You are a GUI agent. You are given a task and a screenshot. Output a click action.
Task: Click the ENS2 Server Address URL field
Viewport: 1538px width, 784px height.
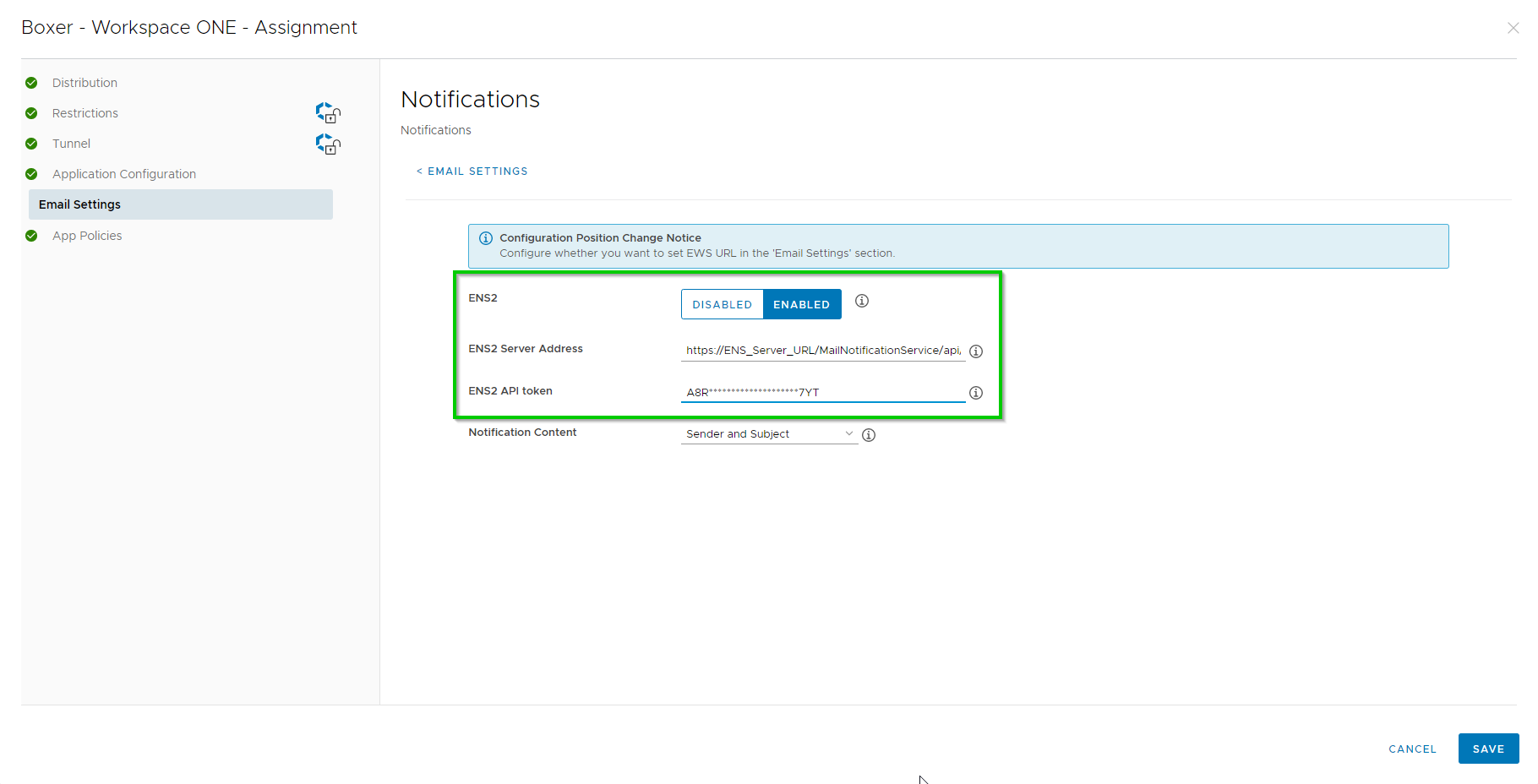tap(821, 350)
